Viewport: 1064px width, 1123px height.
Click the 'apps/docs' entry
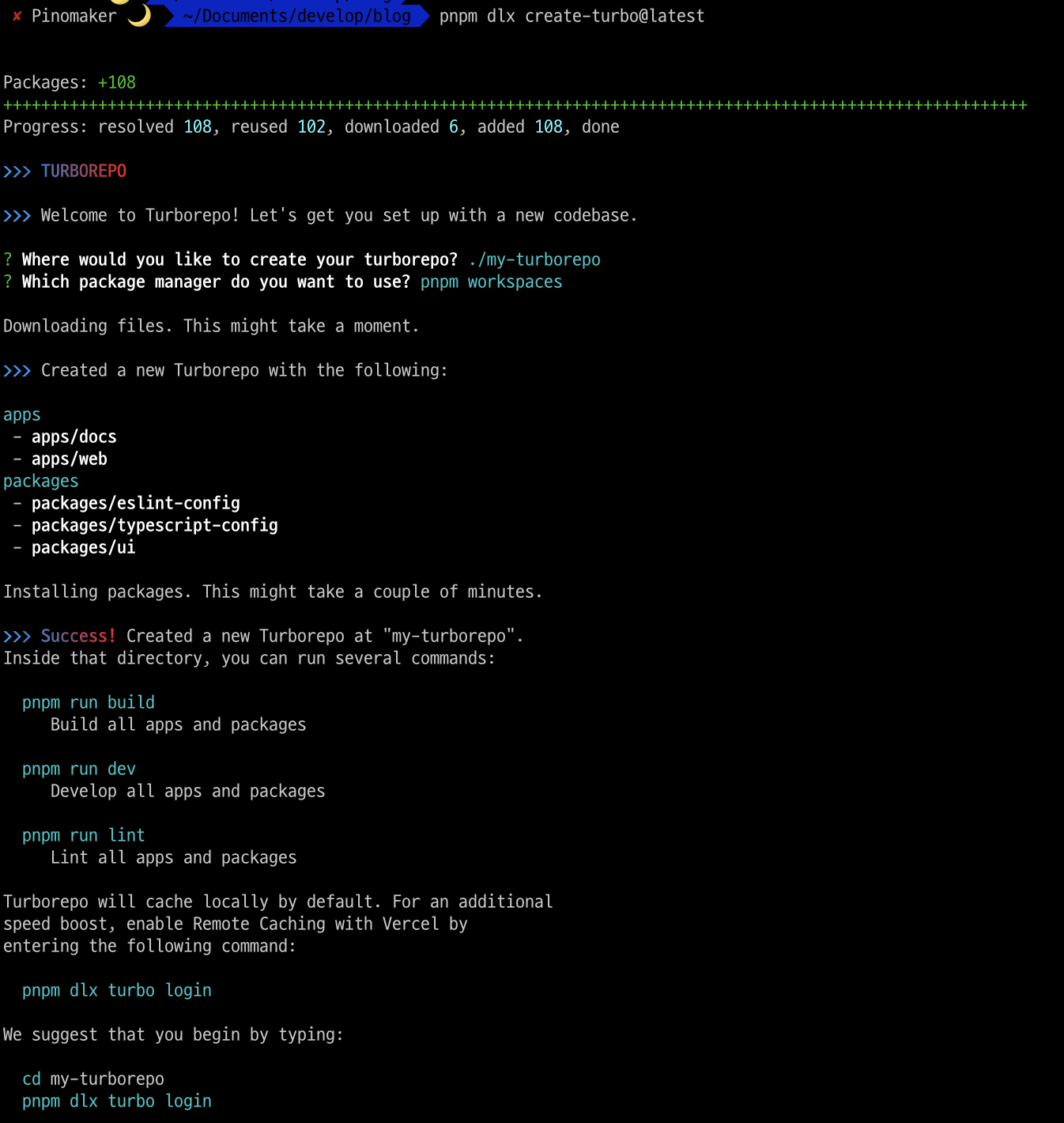(74, 437)
